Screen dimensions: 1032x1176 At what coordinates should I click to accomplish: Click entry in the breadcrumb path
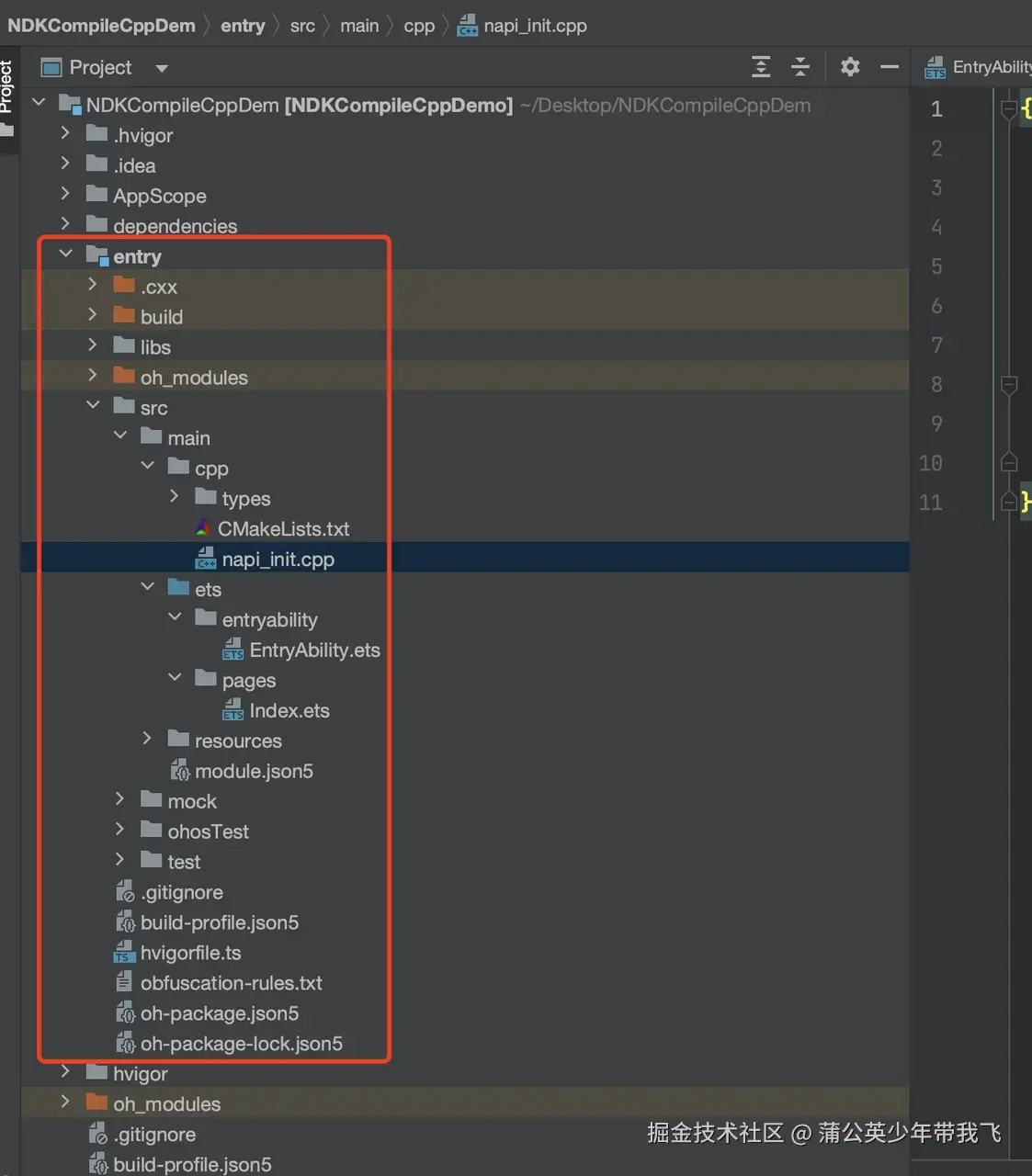(243, 26)
